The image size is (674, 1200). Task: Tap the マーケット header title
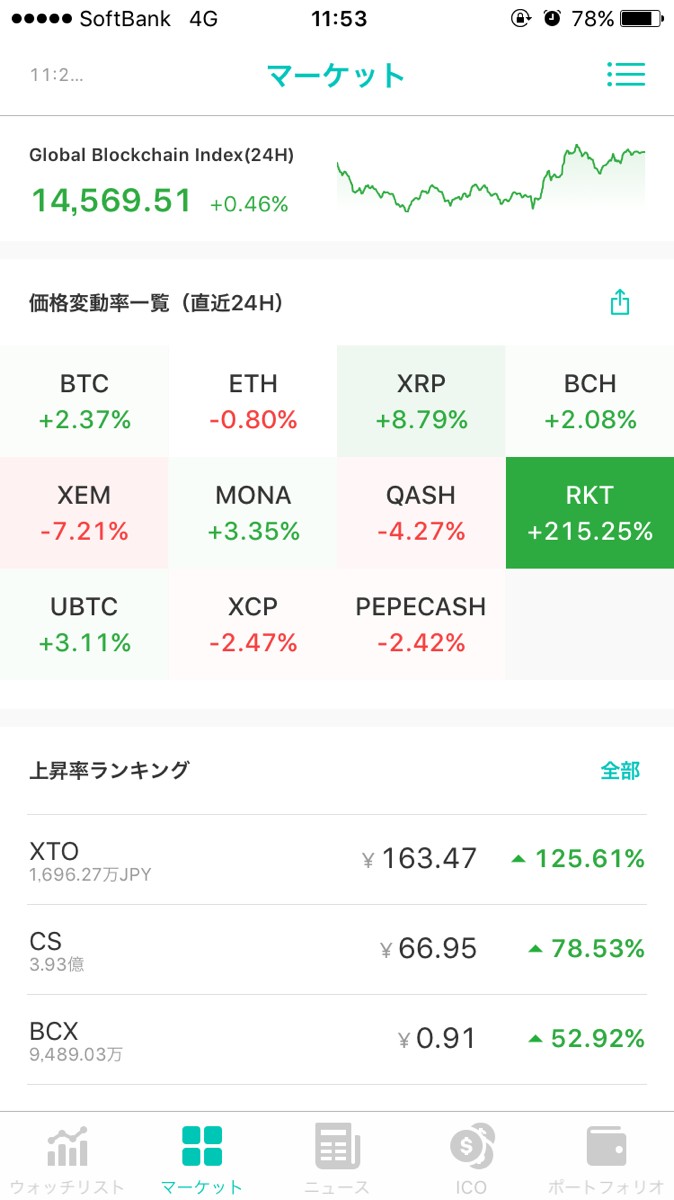click(x=336, y=75)
